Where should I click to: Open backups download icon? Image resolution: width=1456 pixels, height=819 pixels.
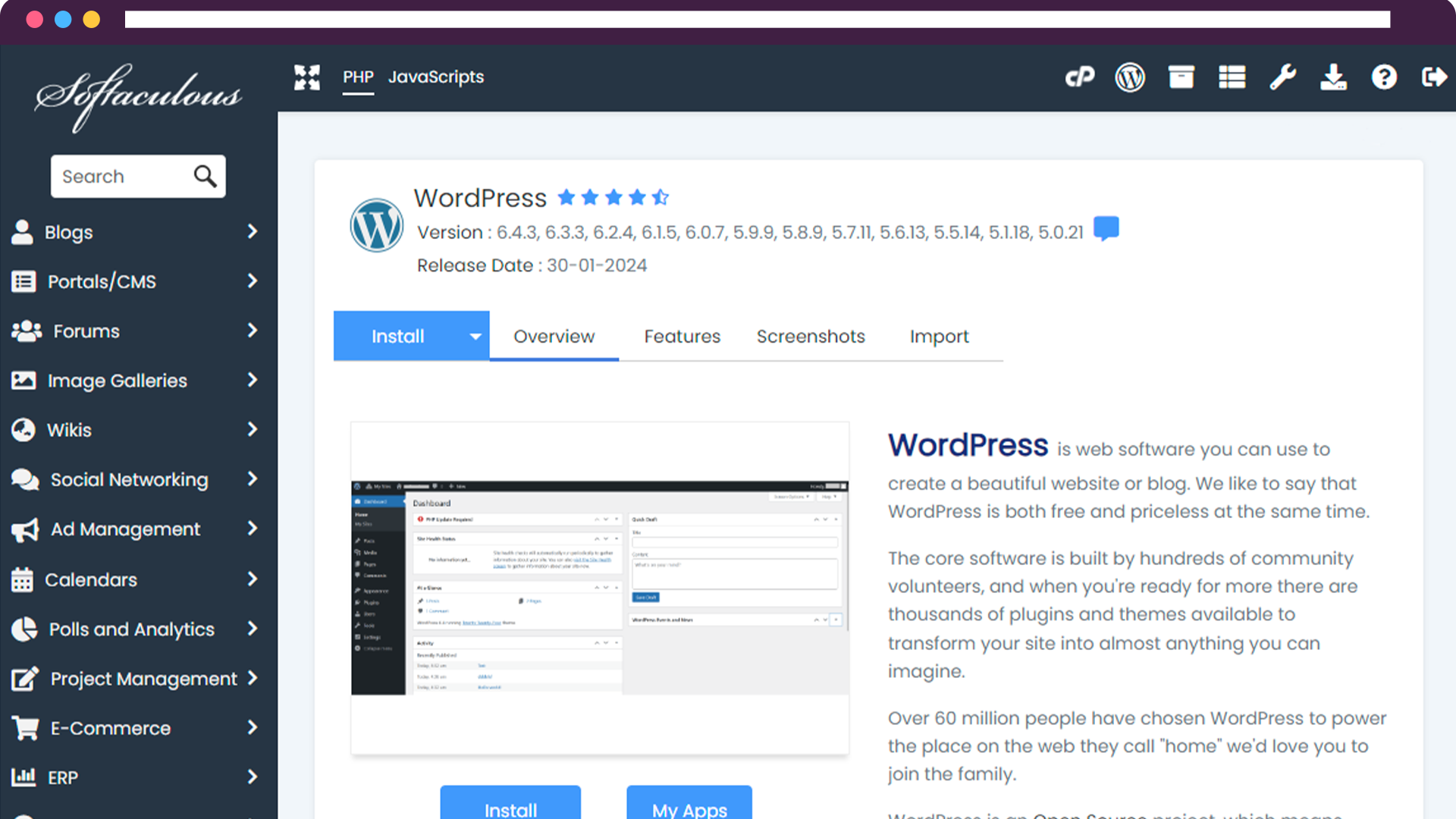1333,77
